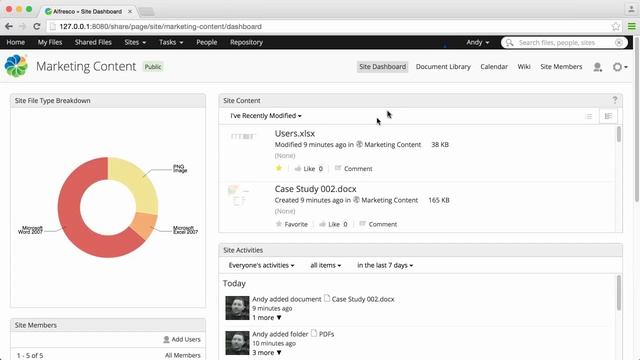The height and width of the screenshot is (360, 640).
Task: Click Add Users in Site Members
Action: 182,339
